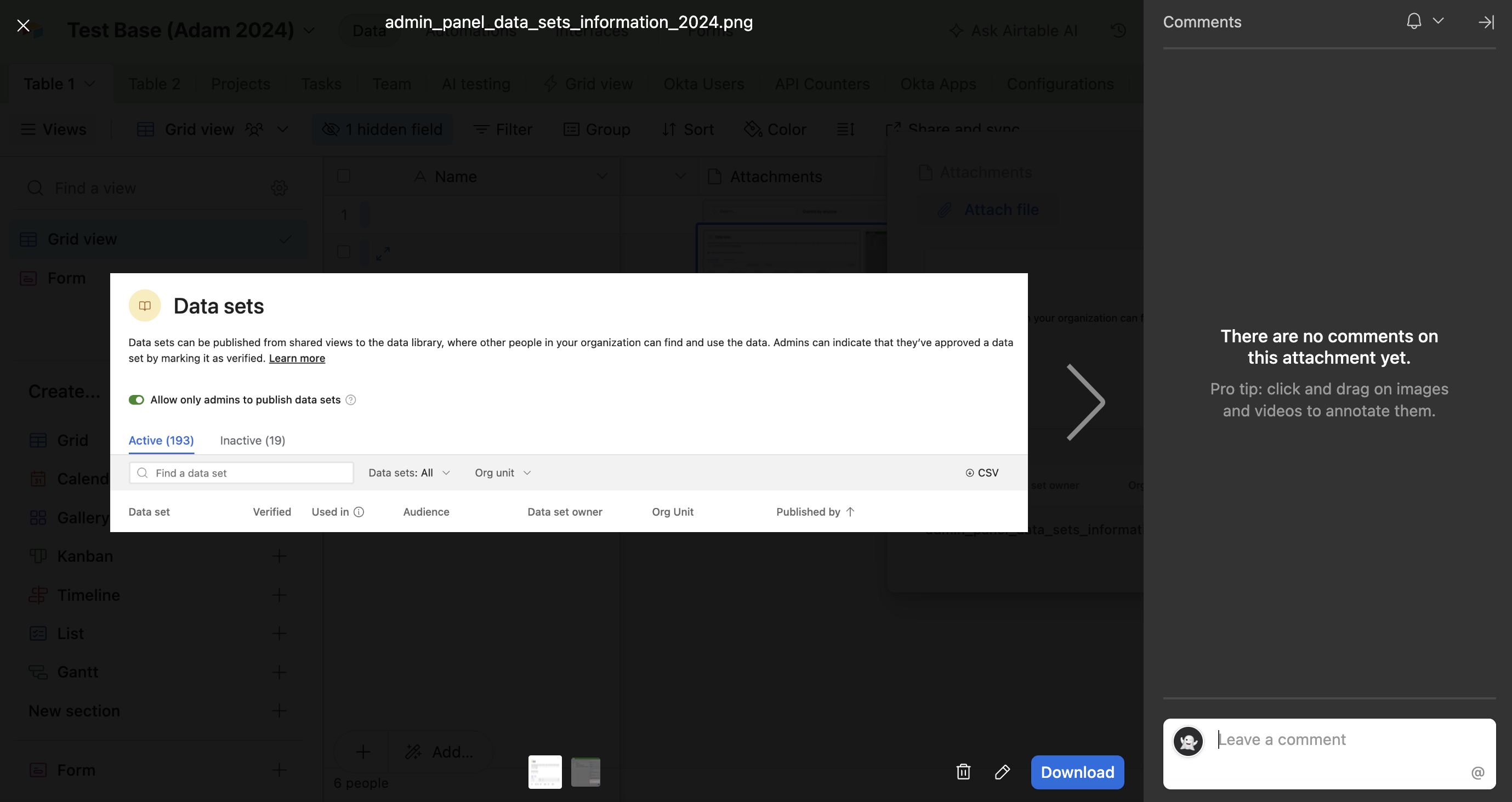This screenshot has height=802, width=1512.
Task: Close the attachment preview with the X
Action: (24, 25)
